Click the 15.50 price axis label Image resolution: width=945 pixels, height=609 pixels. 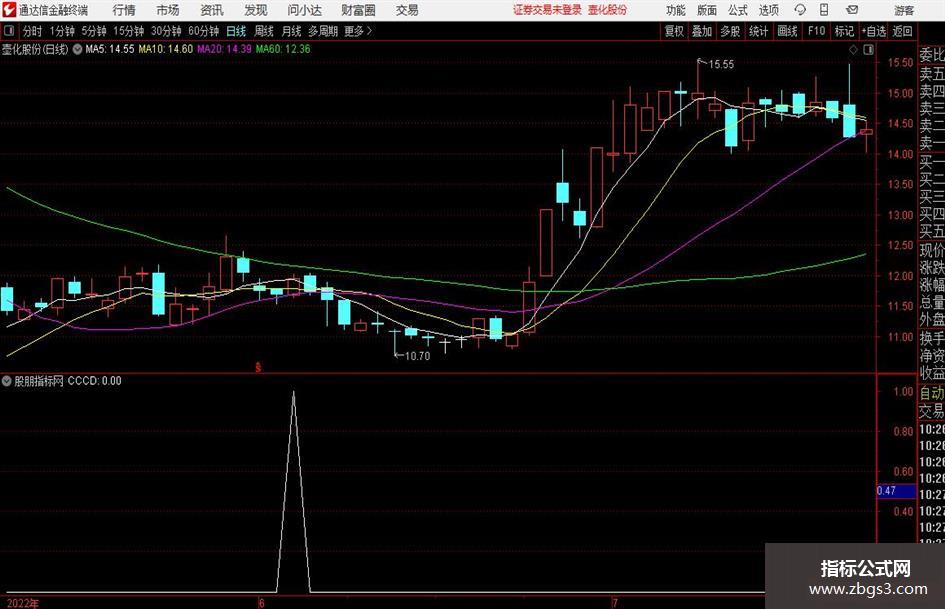tap(900, 62)
